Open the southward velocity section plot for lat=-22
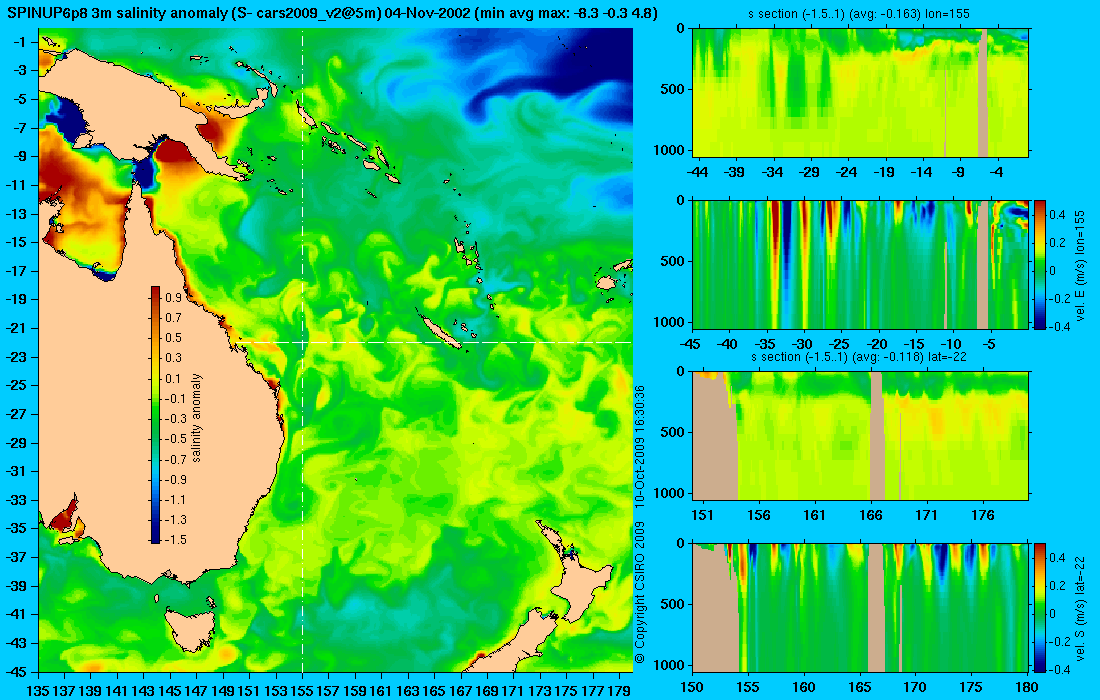Image resolution: width=1100 pixels, height=700 pixels. pyautogui.click(x=860, y=607)
